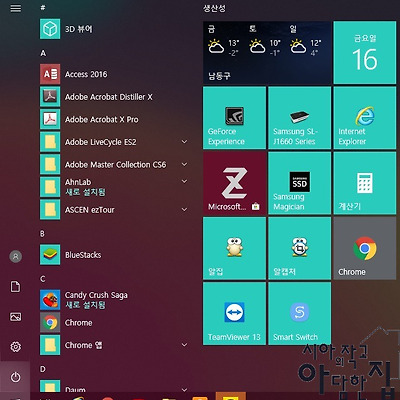
Task: Open the weather tile for 남동구
Action: click(267, 53)
